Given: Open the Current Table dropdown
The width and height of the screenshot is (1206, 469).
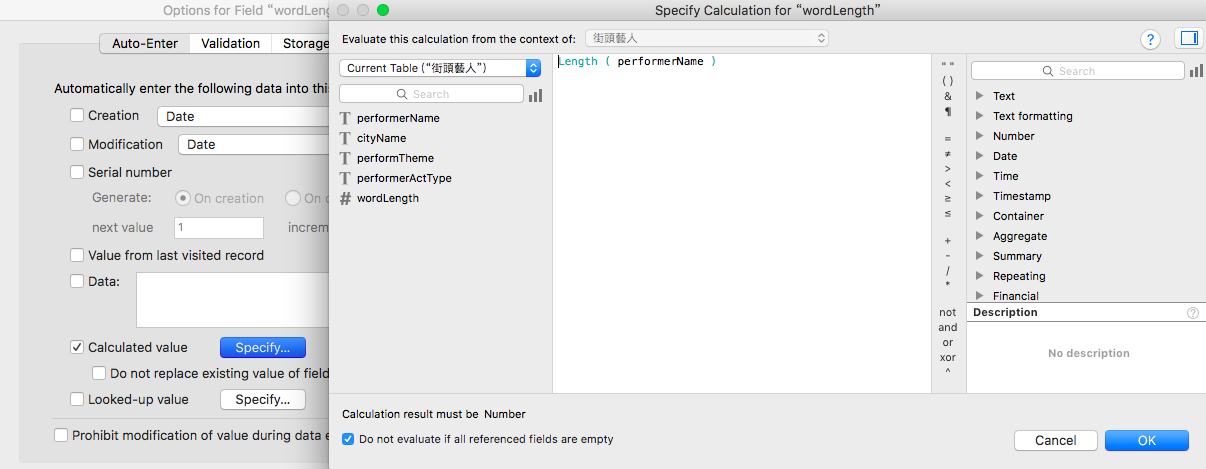Looking at the screenshot, I should 440,68.
